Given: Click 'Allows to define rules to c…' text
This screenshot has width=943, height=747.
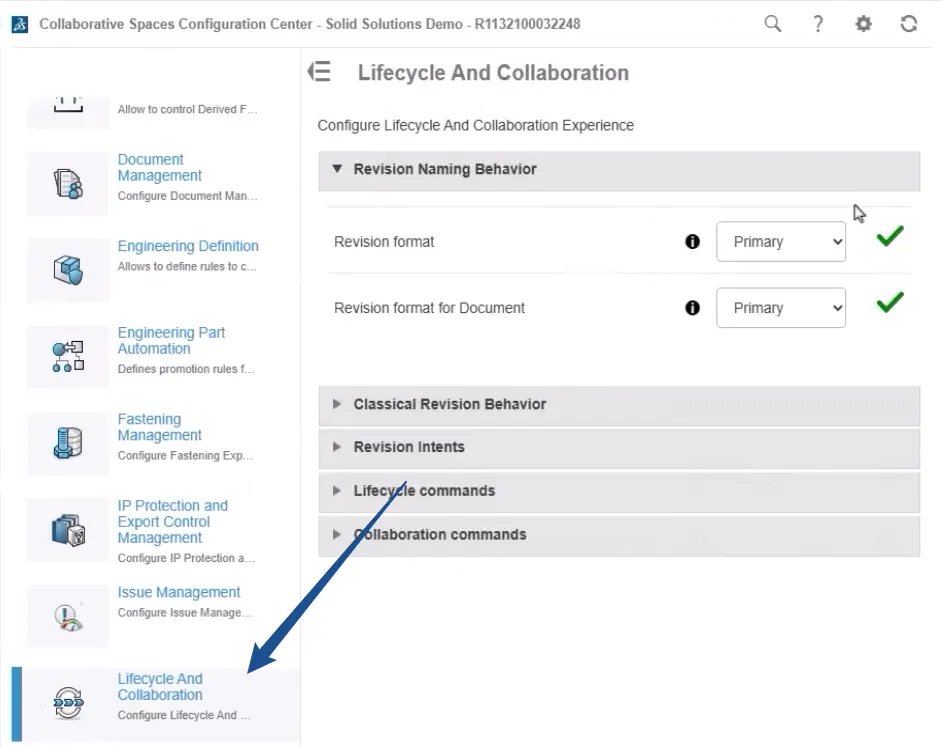Looking at the screenshot, I should pos(187,266).
